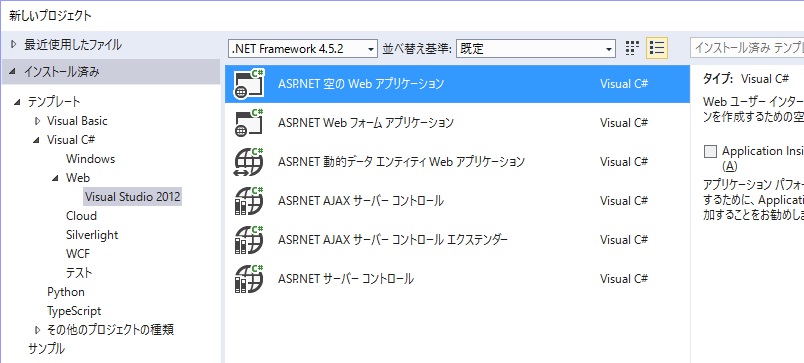Expand the Visual Basic tree node

pos(37,121)
